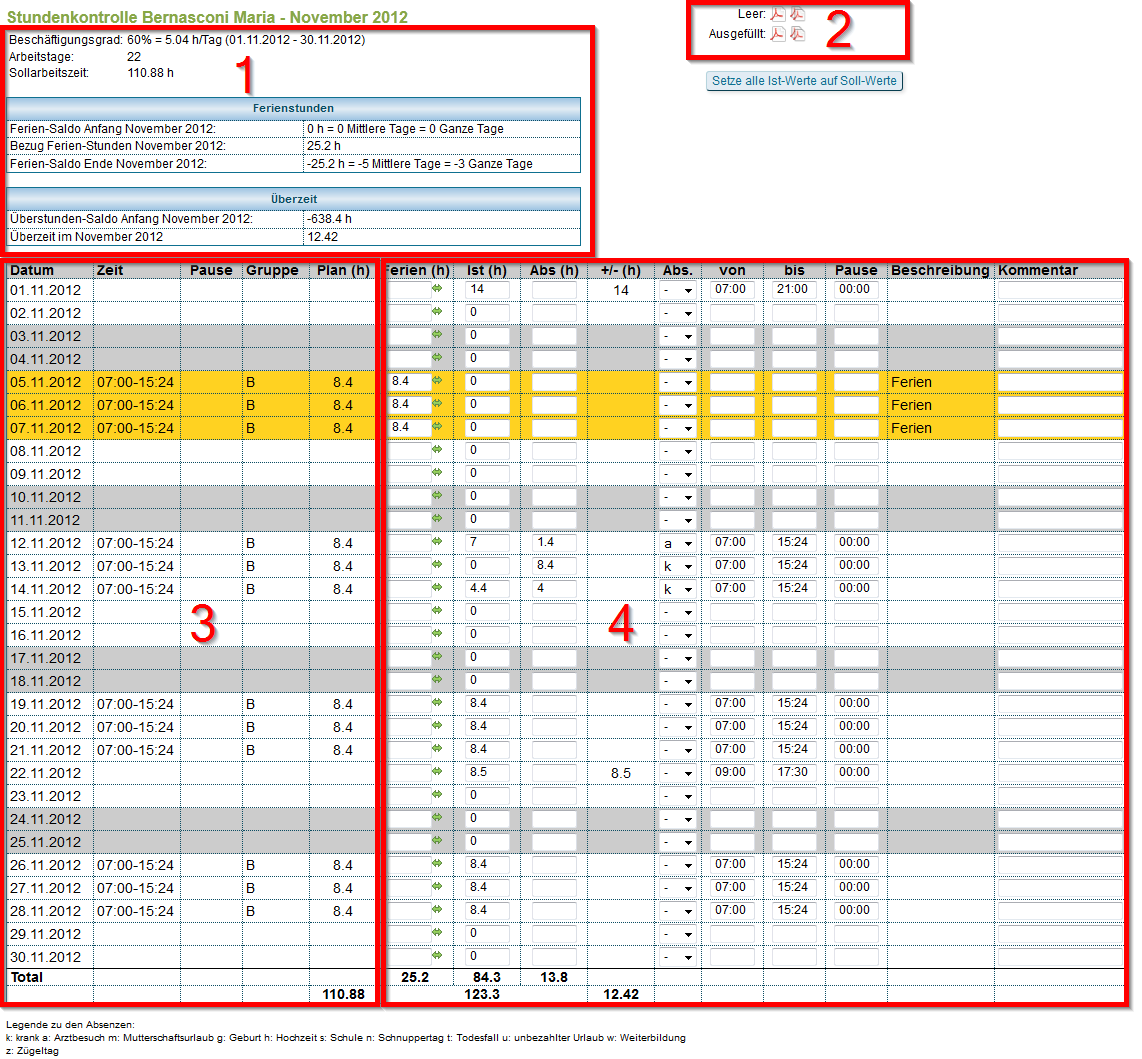Image resolution: width=1142 pixels, height=1059 pixels.
Task: Open the Abs. dropdown for 12.11.2012
Action: click(677, 543)
